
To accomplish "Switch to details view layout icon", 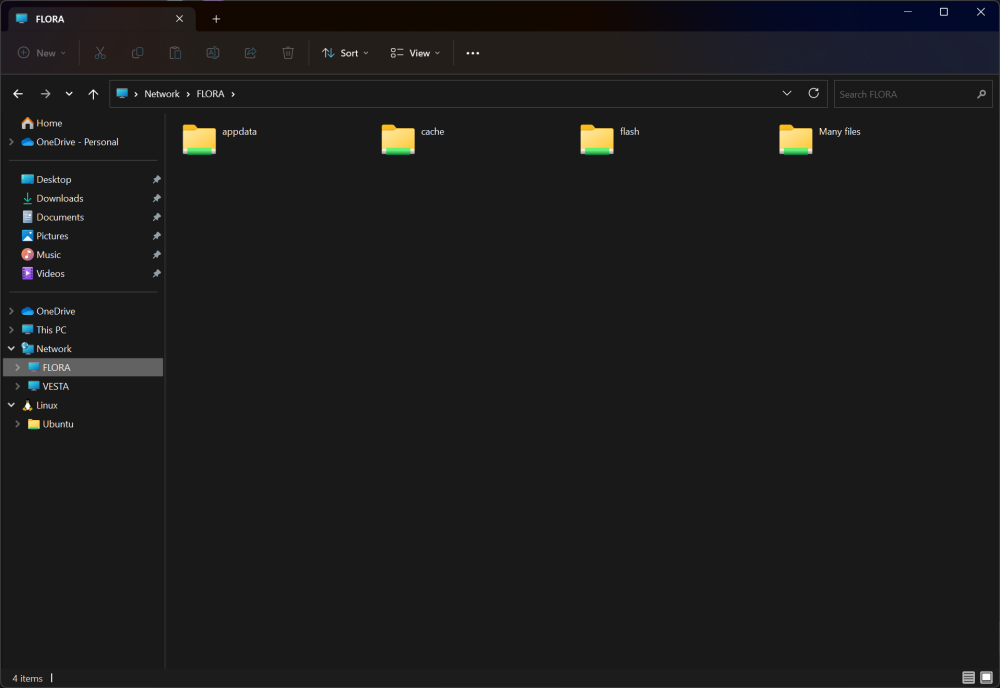I will [968, 677].
